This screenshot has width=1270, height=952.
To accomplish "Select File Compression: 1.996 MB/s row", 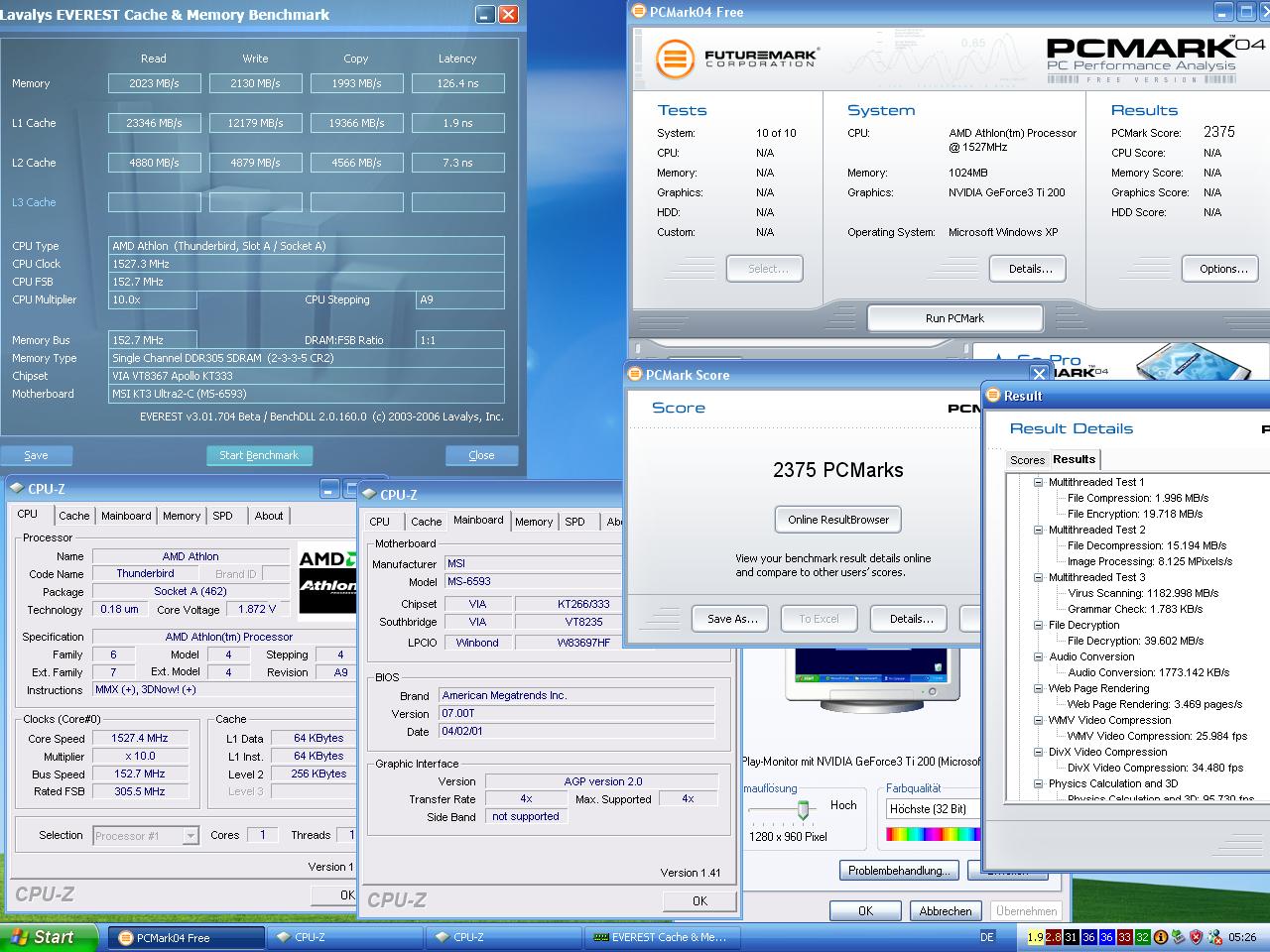I will (1138, 498).
